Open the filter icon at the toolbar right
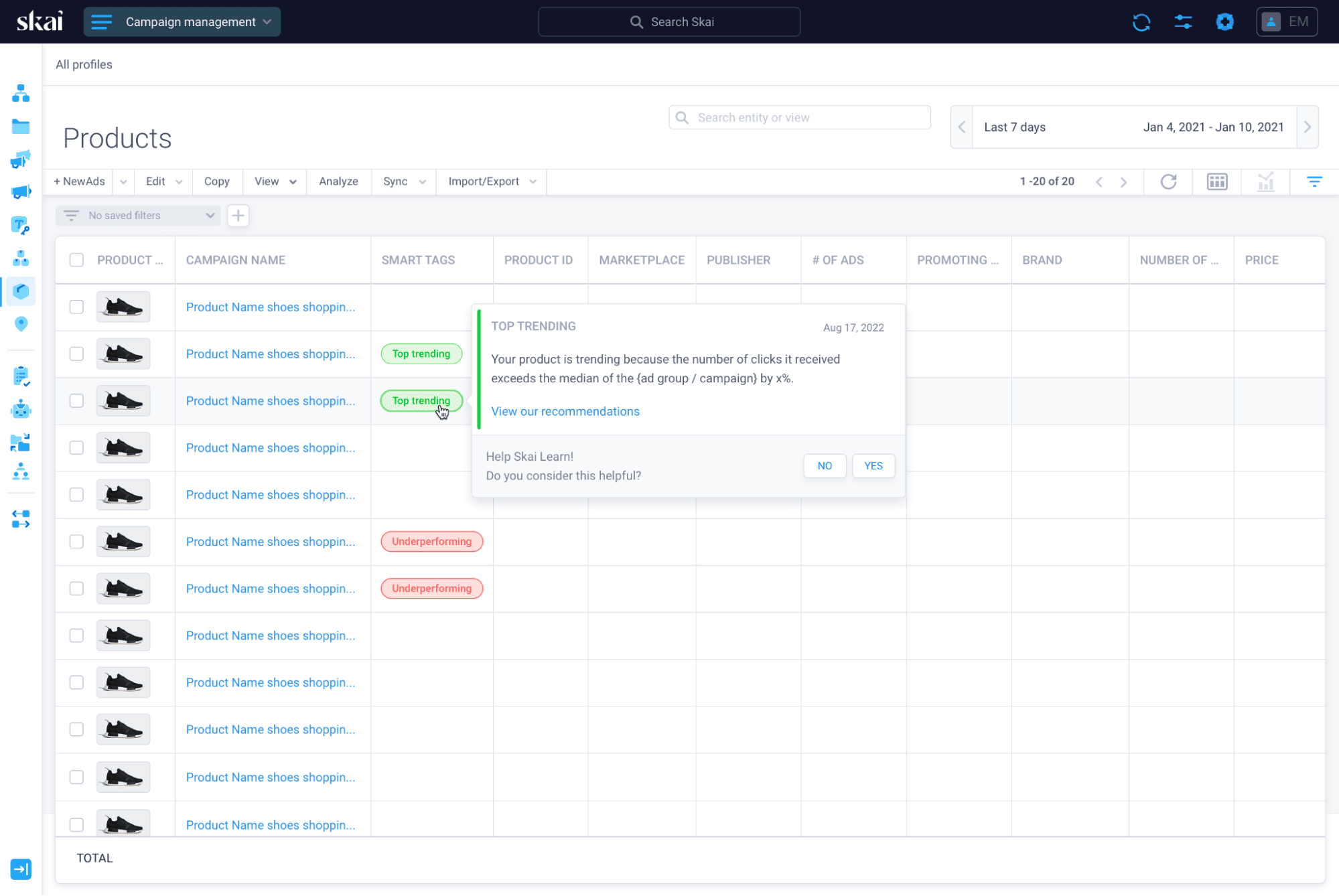The height and width of the screenshot is (896, 1339). [1314, 181]
